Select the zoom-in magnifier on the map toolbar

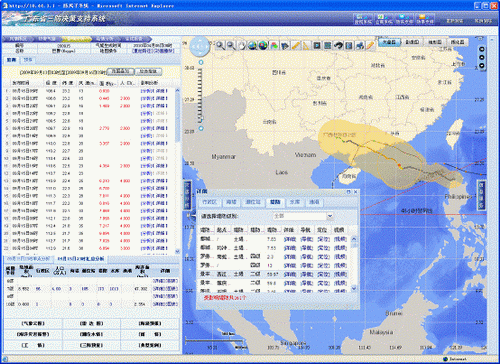(x=220, y=45)
